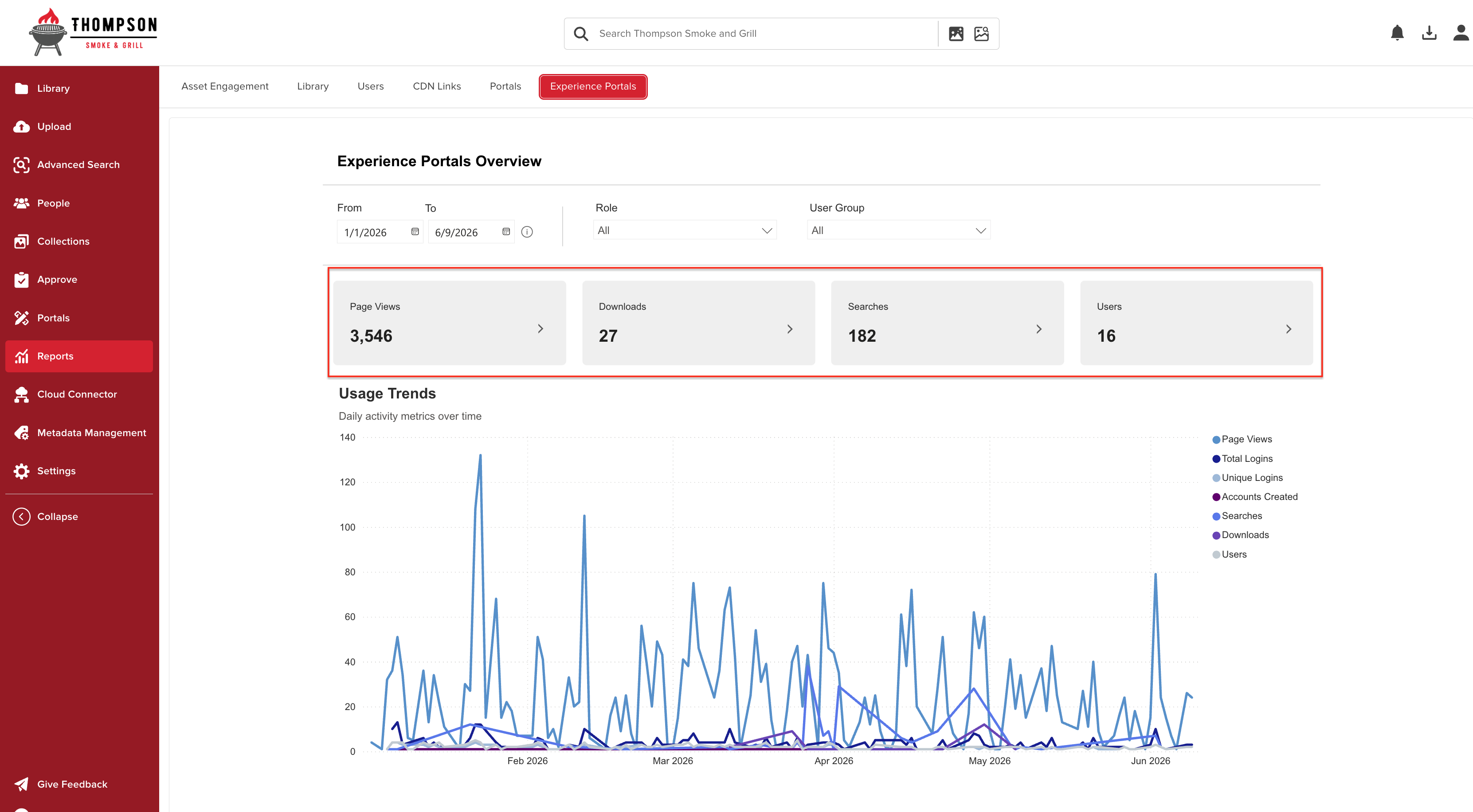This screenshot has width=1473, height=812.
Task: Open the User Group dropdown
Action: 899,230
